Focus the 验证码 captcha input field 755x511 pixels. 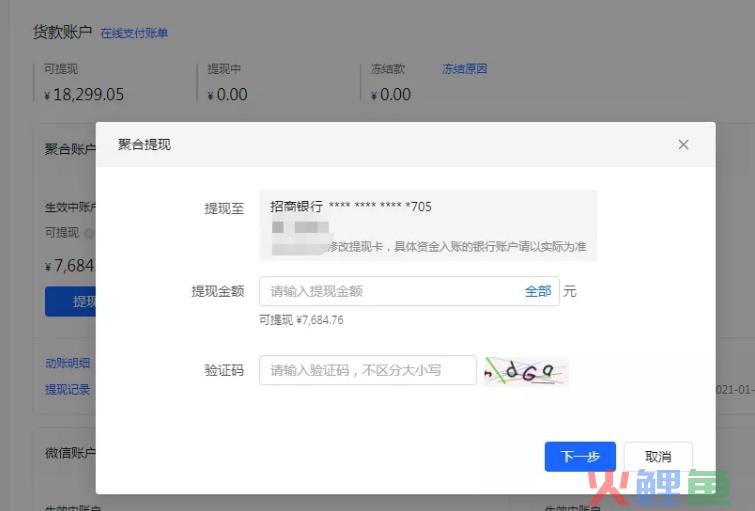point(367,370)
